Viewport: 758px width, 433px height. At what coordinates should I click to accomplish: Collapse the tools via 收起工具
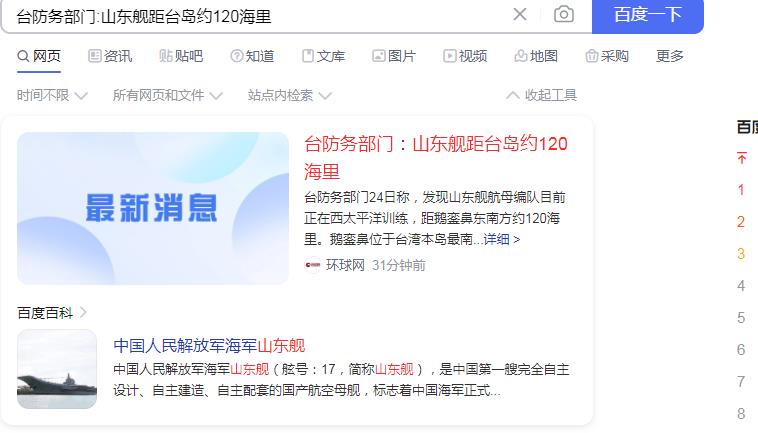pos(541,95)
